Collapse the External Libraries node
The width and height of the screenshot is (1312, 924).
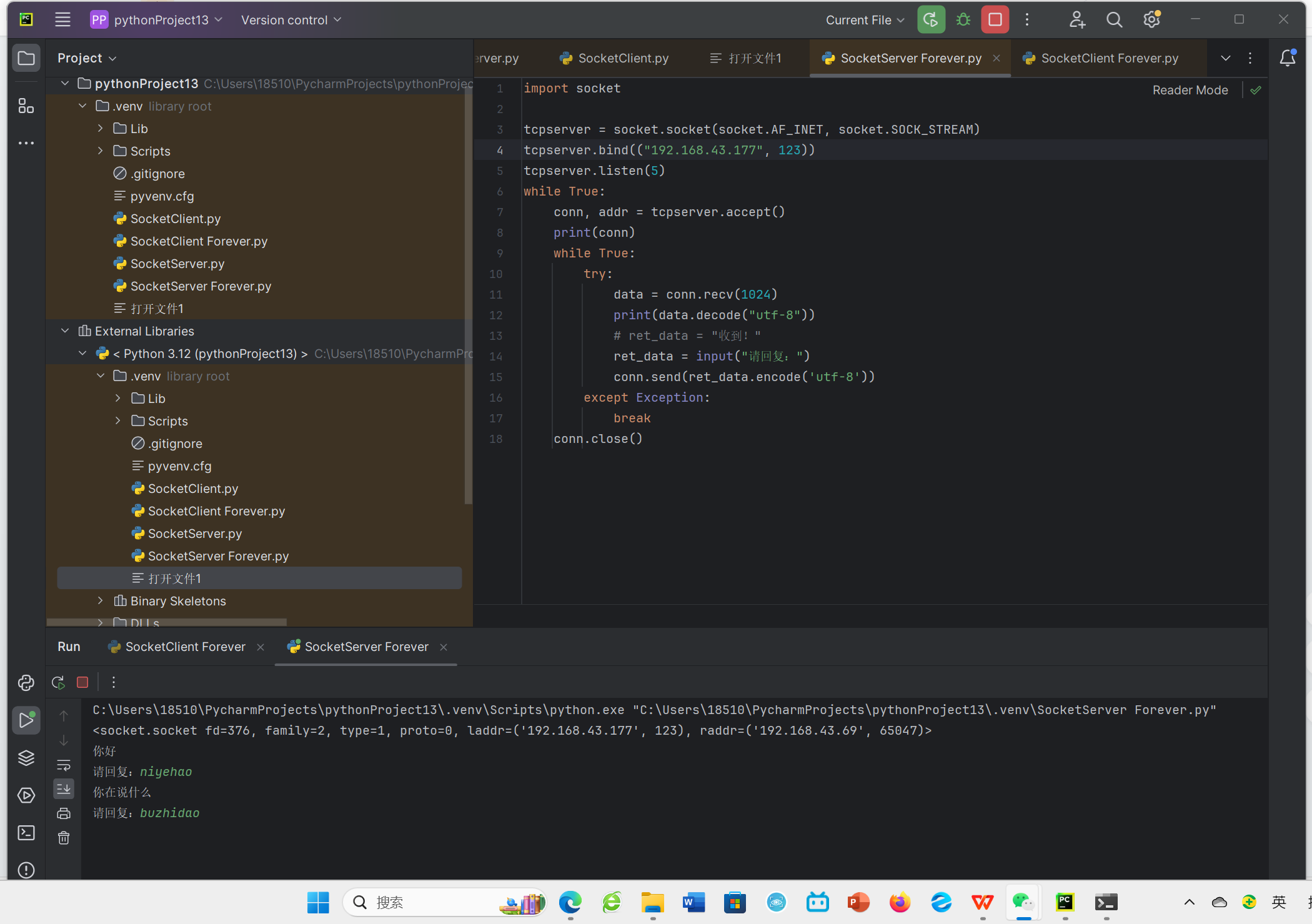[65, 331]
